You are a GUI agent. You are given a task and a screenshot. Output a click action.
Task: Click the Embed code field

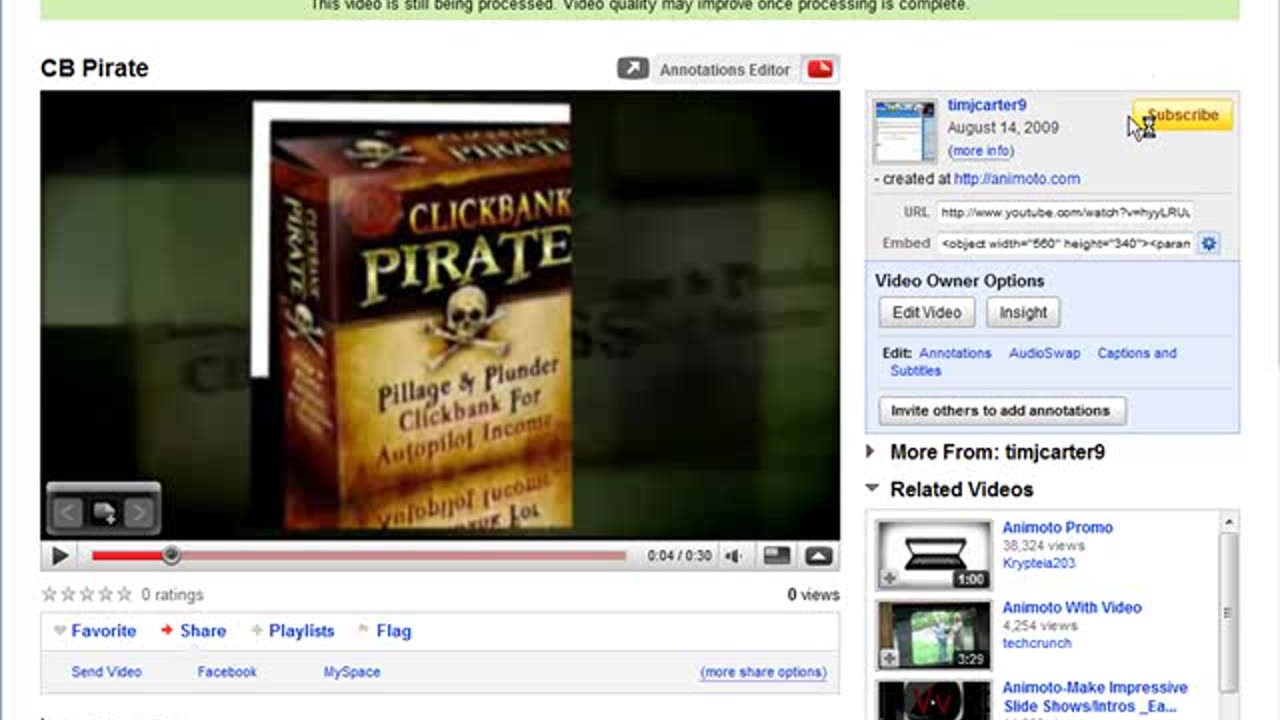coord(1065,243)
